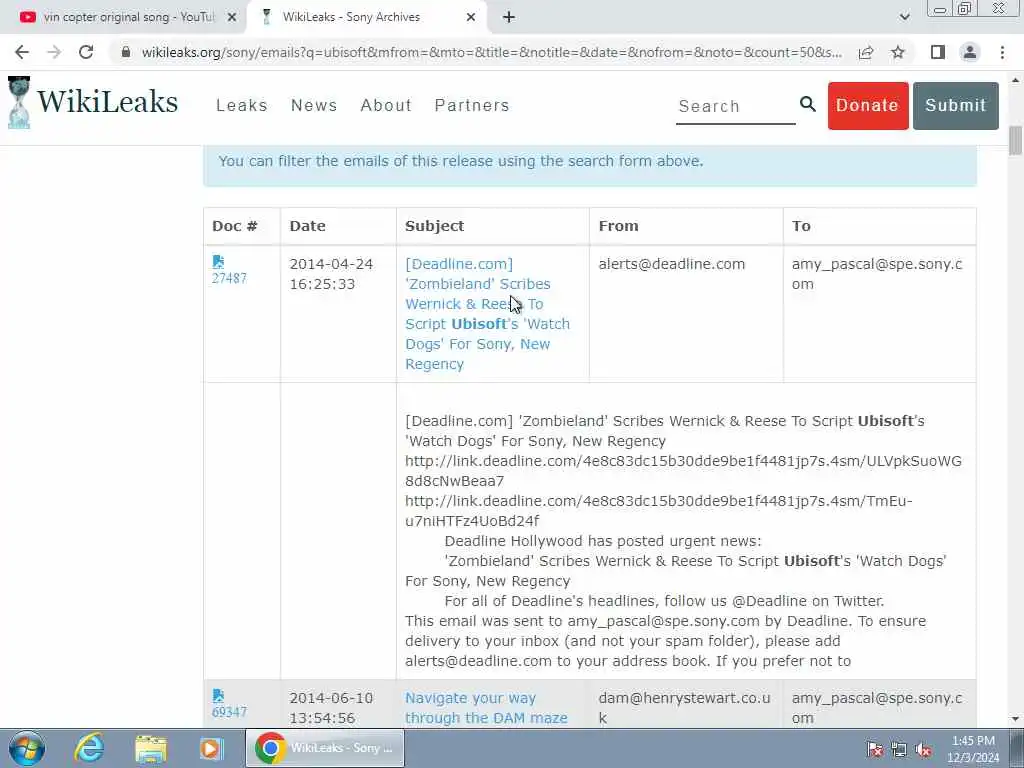1024x768 pixels.
Task: Open the Partners menu item
Action: 472,105
